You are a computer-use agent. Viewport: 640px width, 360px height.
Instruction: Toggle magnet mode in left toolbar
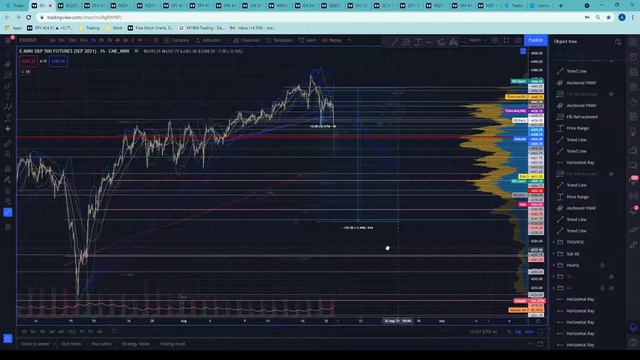point(8,169)
